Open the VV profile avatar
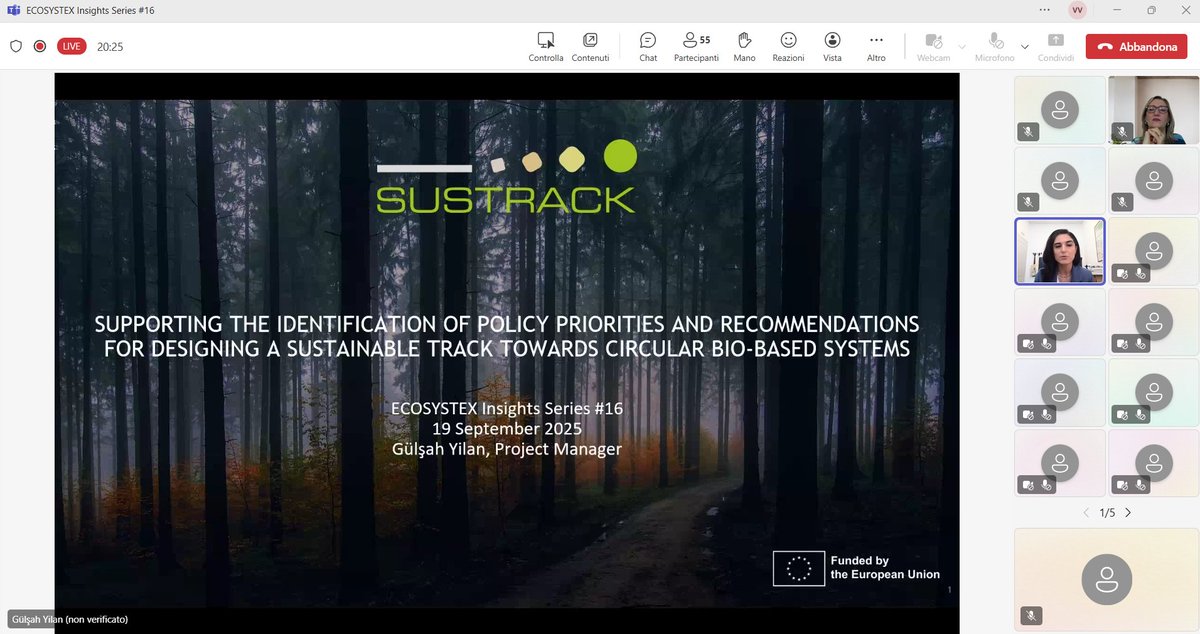 [x=1077, y=10]
